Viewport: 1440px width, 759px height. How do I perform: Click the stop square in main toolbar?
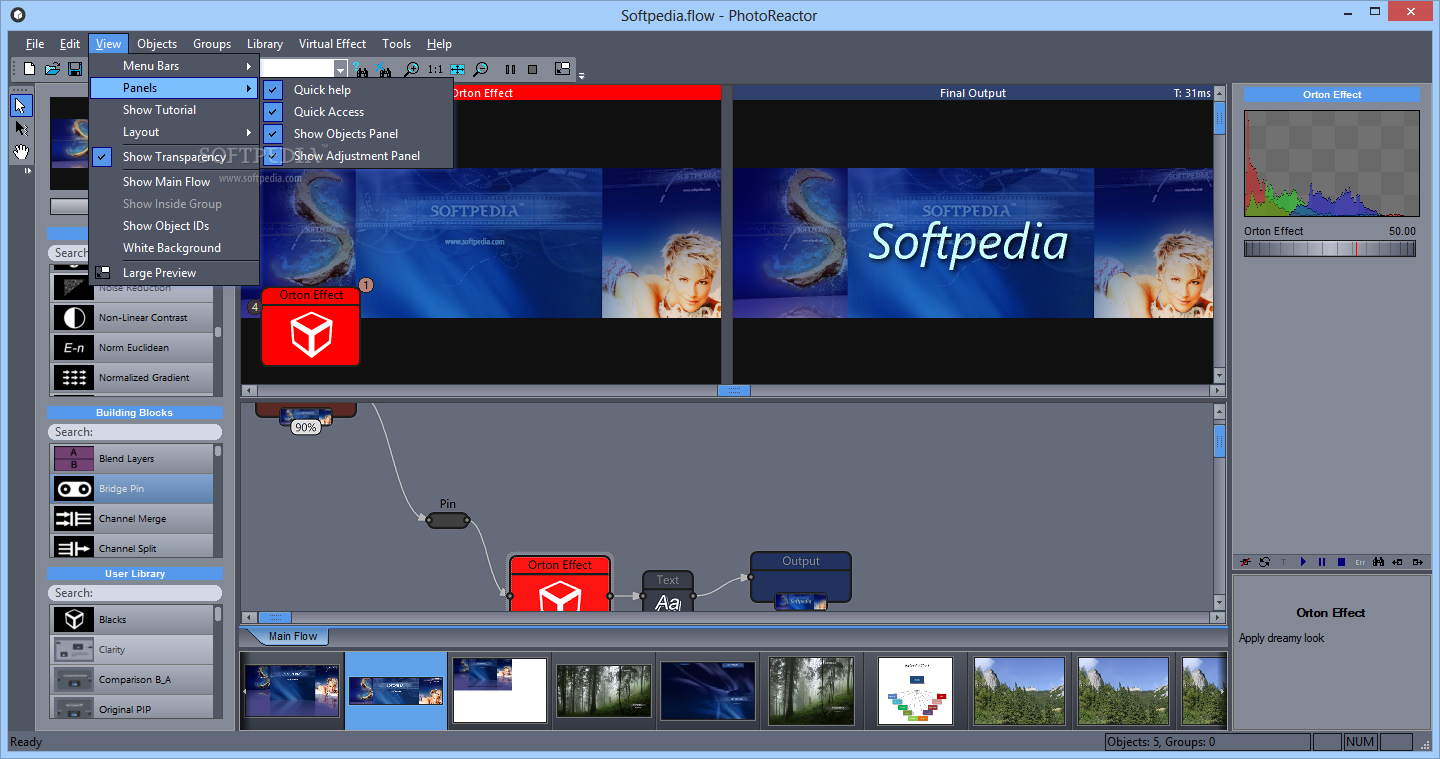(532, 69)
